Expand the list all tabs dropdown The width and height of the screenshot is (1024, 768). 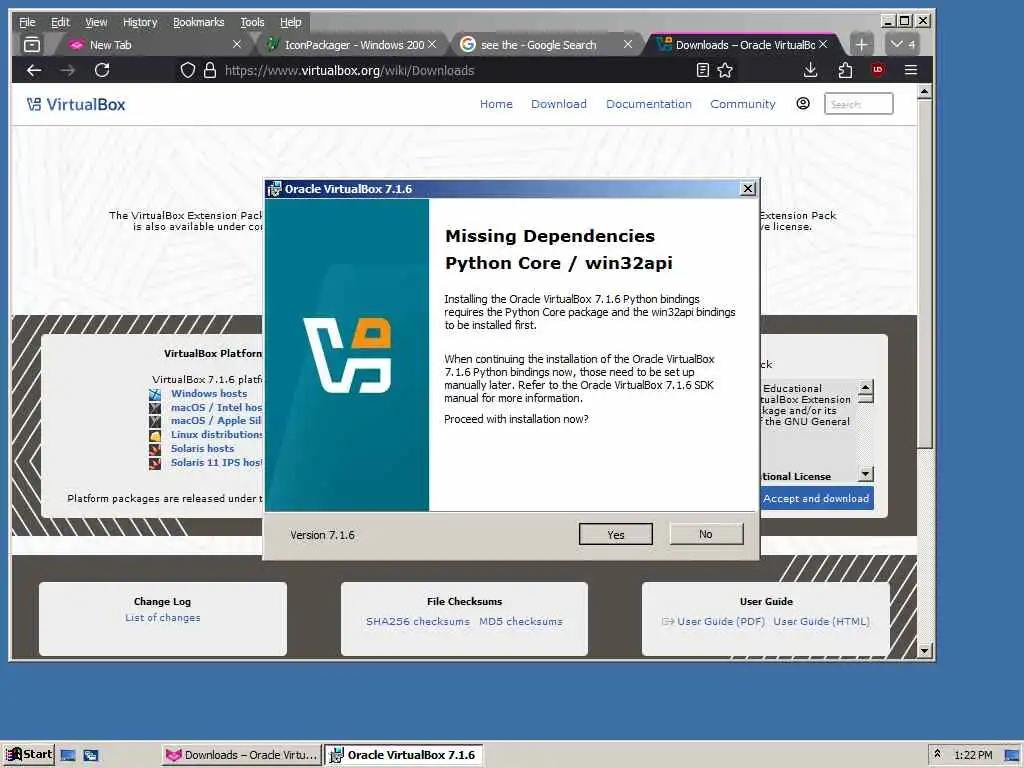click(904, 44)
